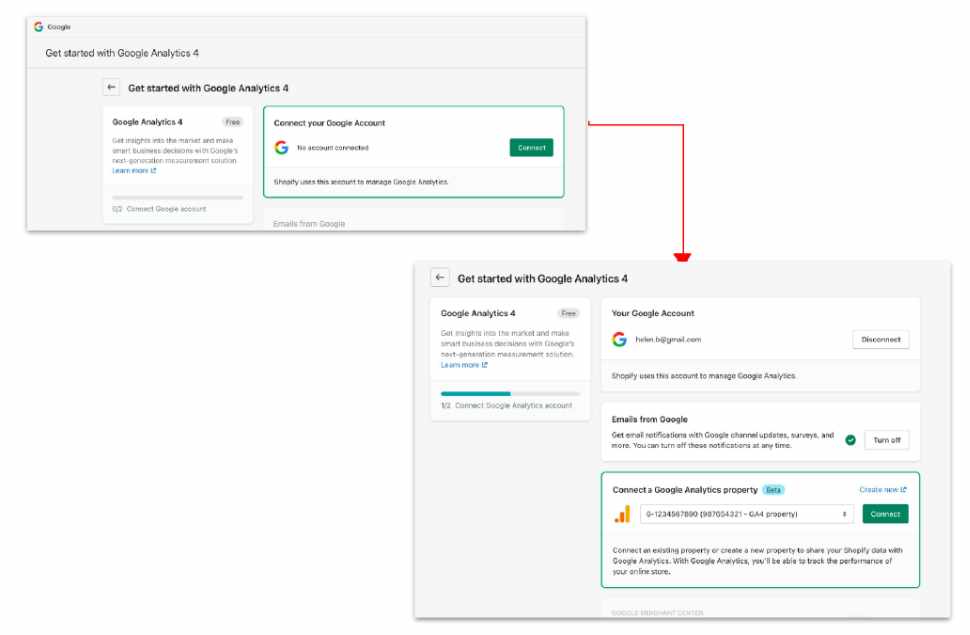Click green checkmark in Emails from Google
This screenshot has height=635, width=970.
tap(851, 440)
